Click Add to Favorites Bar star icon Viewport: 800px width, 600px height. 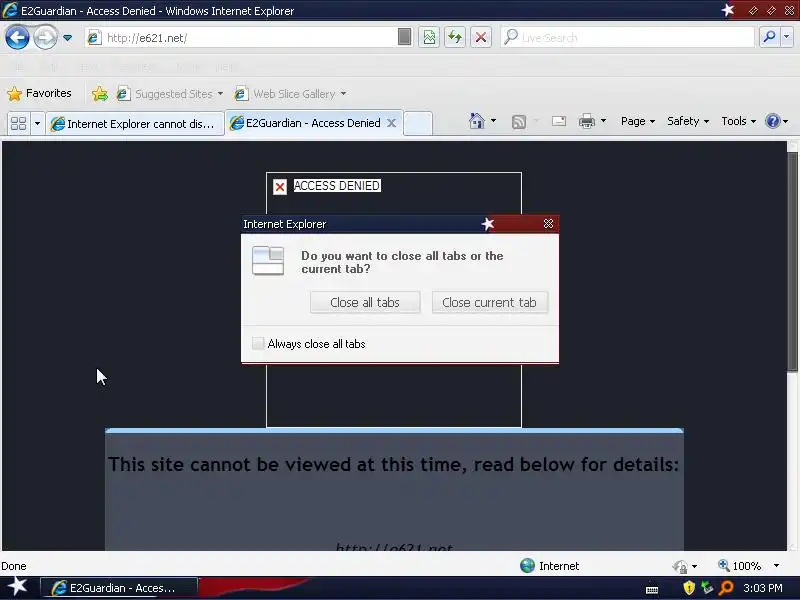[x=99, y=93]
